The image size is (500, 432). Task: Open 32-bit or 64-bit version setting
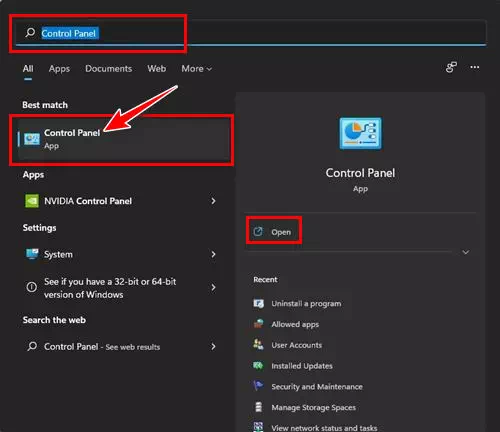tap(120, 288)
